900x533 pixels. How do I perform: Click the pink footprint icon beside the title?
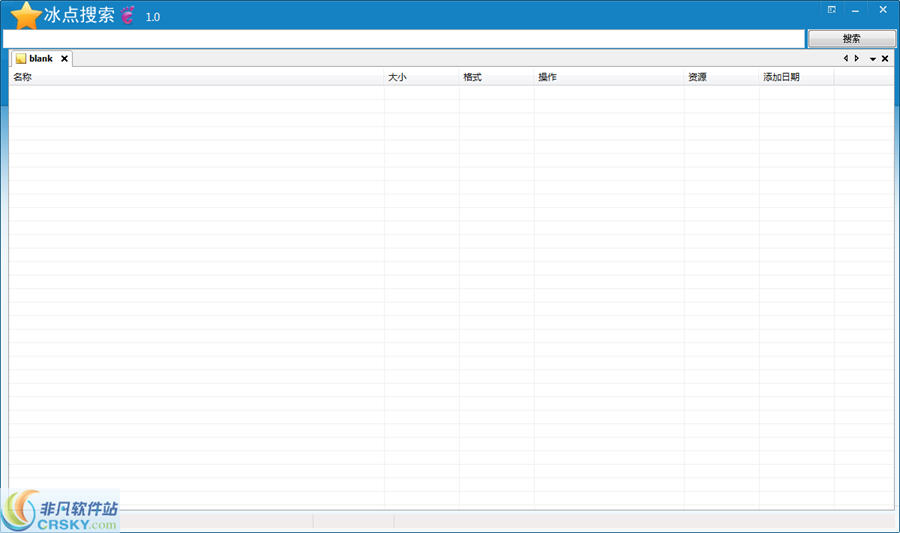click(127, 16)
